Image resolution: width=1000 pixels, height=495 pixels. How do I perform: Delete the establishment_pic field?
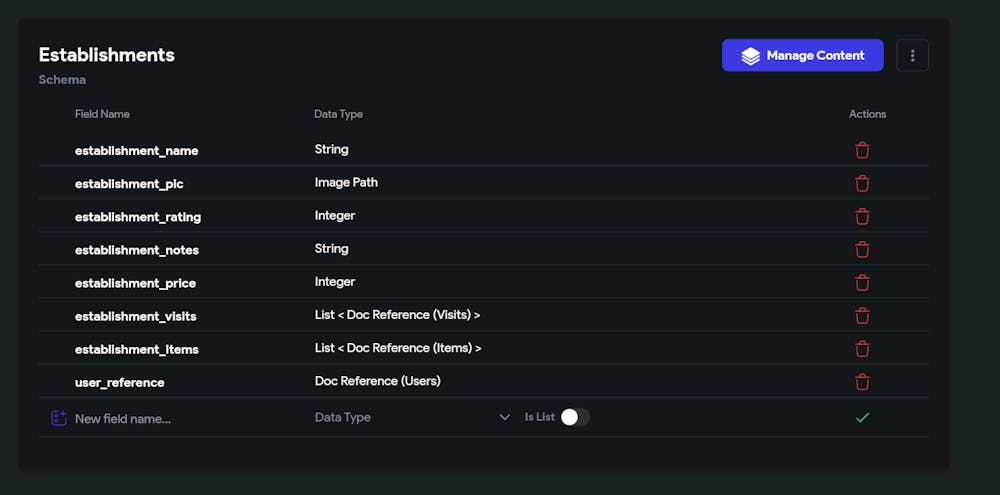pos(862,183)
